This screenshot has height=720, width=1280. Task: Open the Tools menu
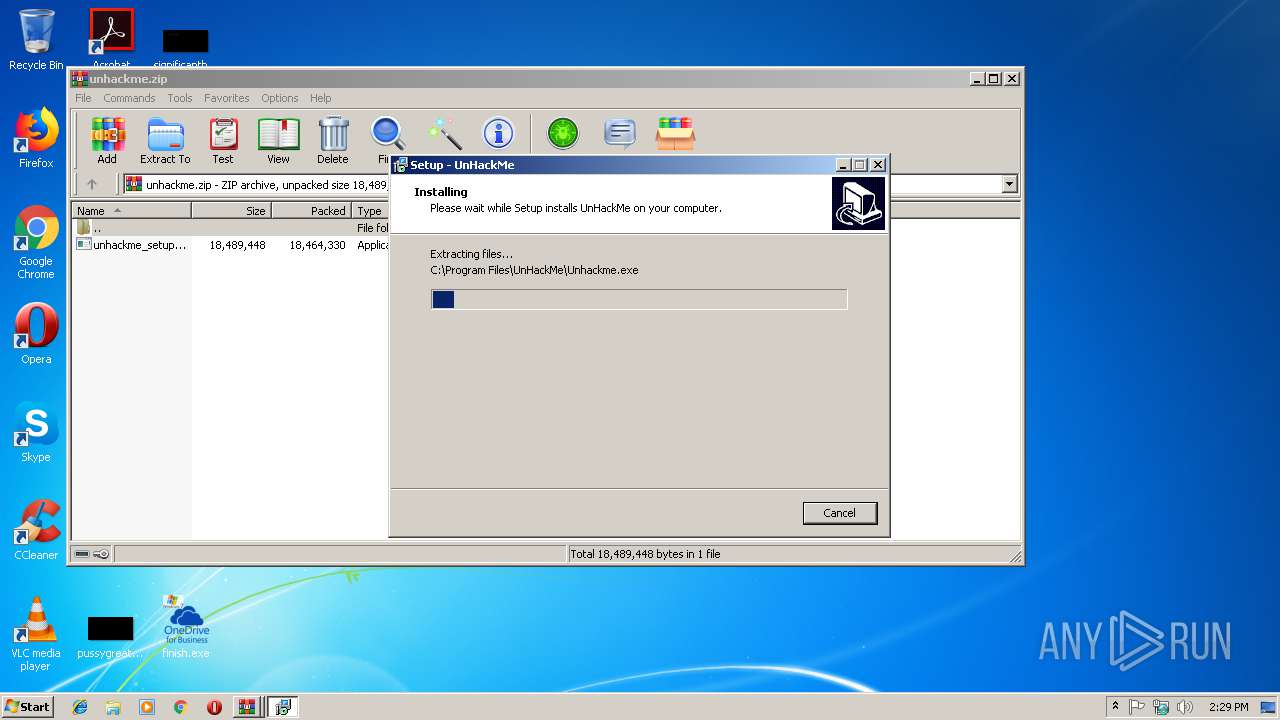coord(180,98)
